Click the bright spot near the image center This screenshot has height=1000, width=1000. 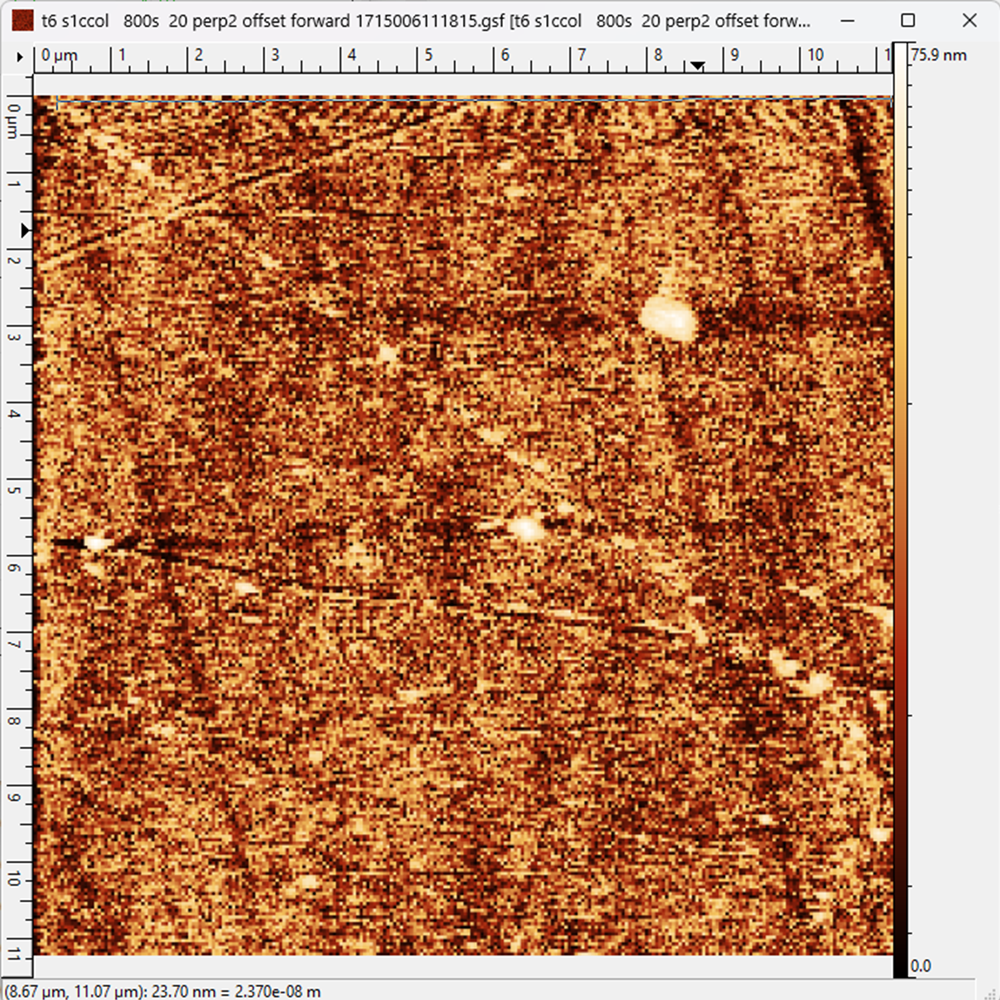point(526,527)
